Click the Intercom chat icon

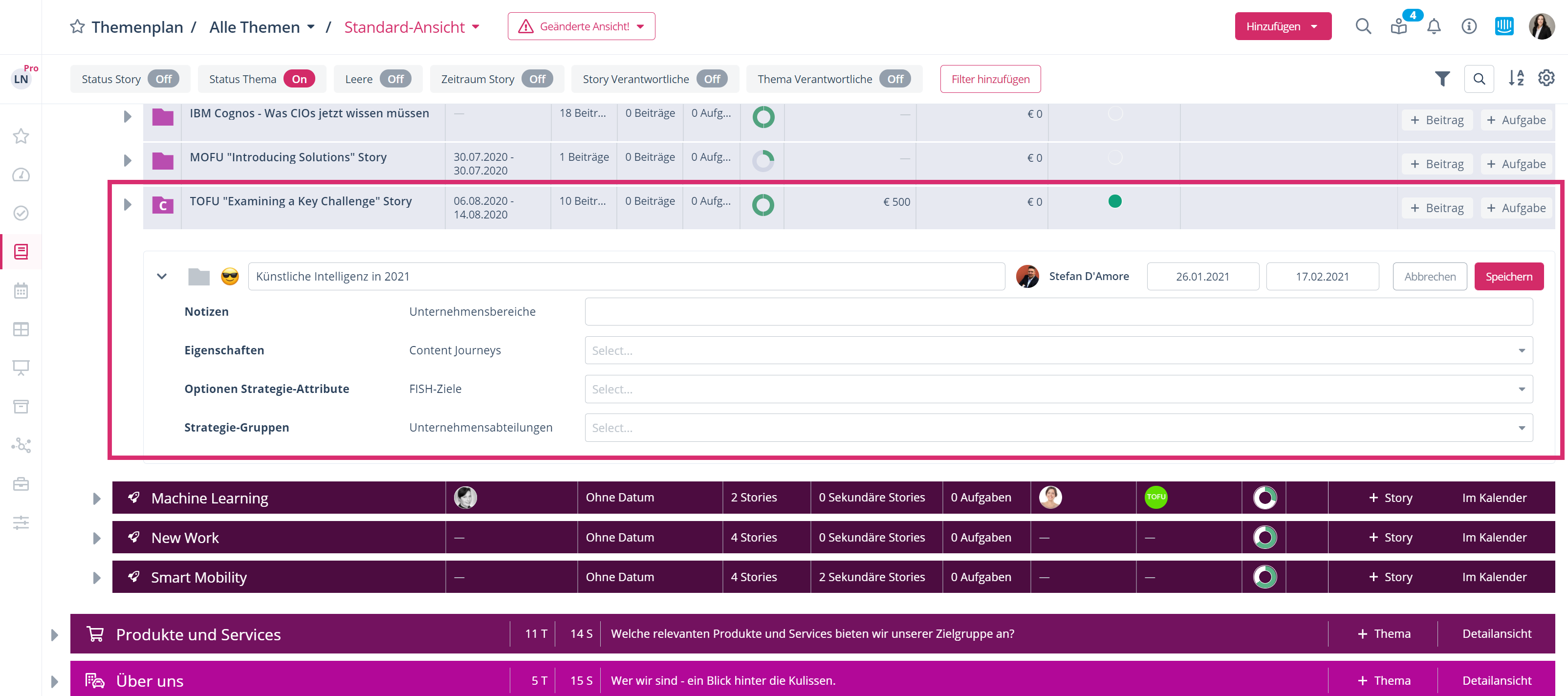click(x=1504, y=26)
